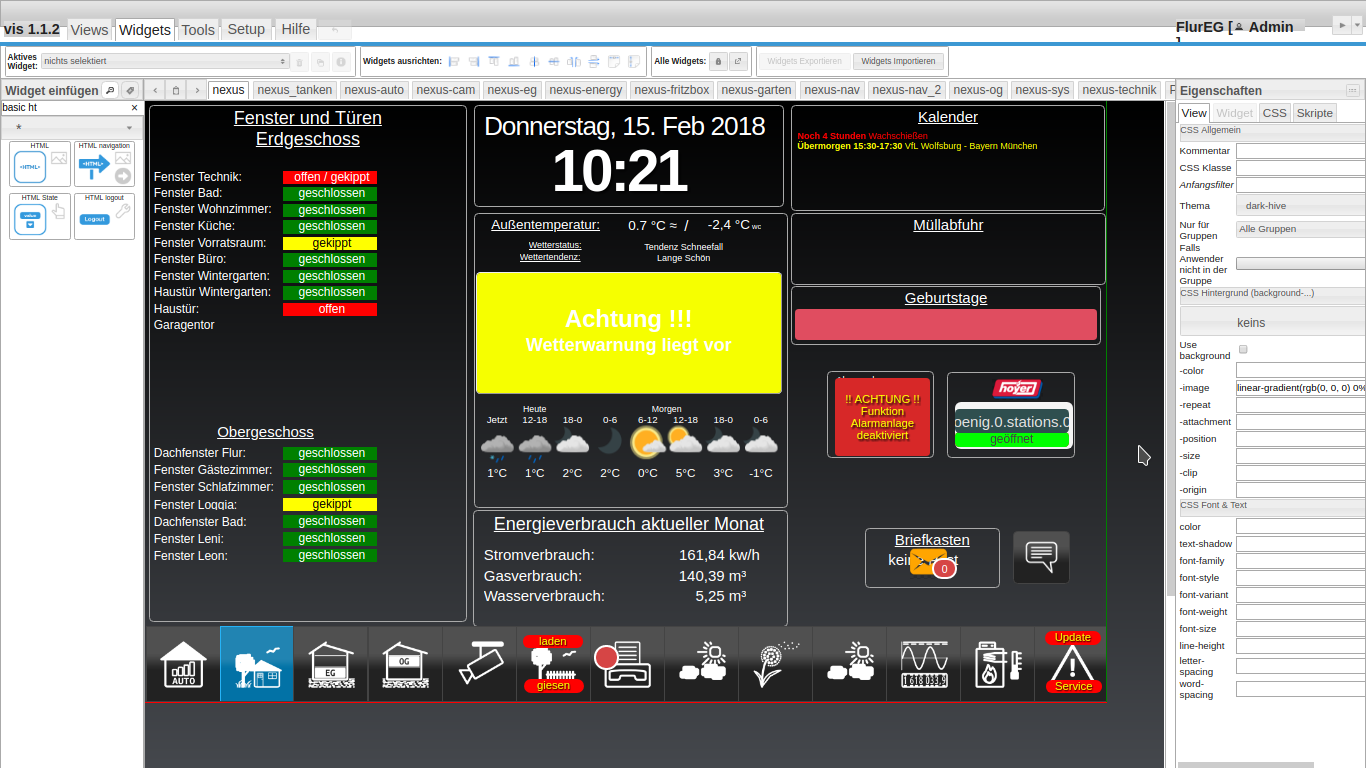Viewport: 1366px width, 768px height.
Task: Expand the dropdown arrow next to play
Action: coord(1358,26)
